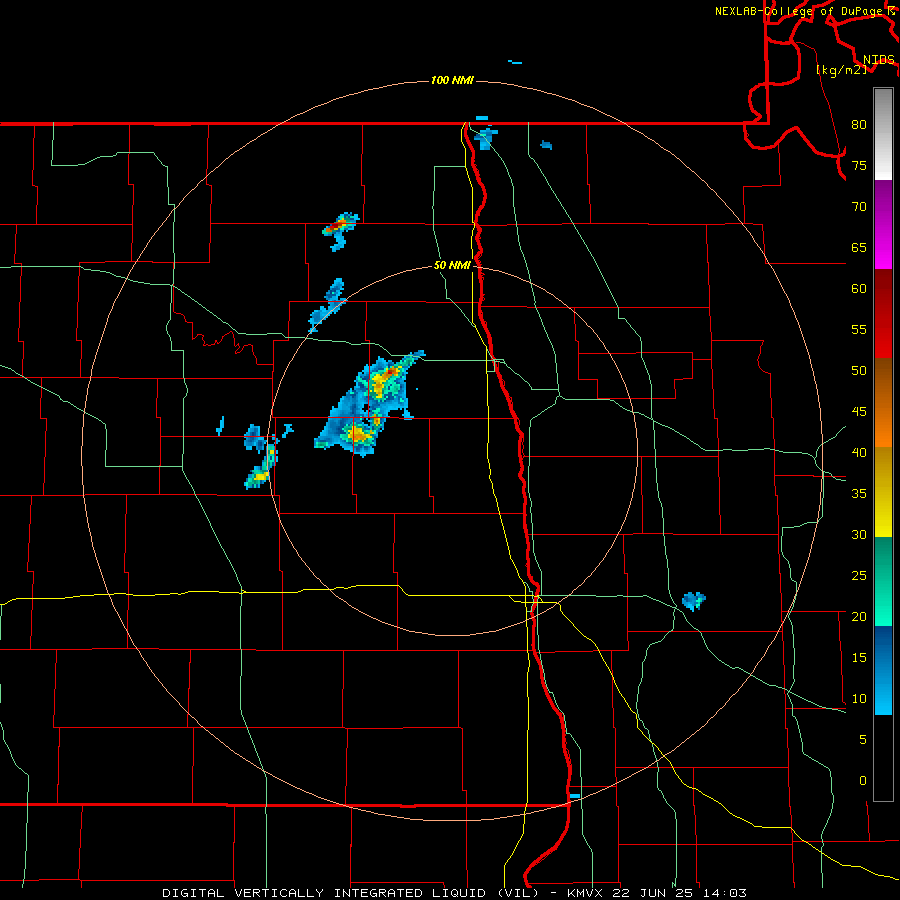Image resolution: width=900 pixels, height=900 pixels.
Task: Click the [kg/m2] units label
Action: click(841, 70)
